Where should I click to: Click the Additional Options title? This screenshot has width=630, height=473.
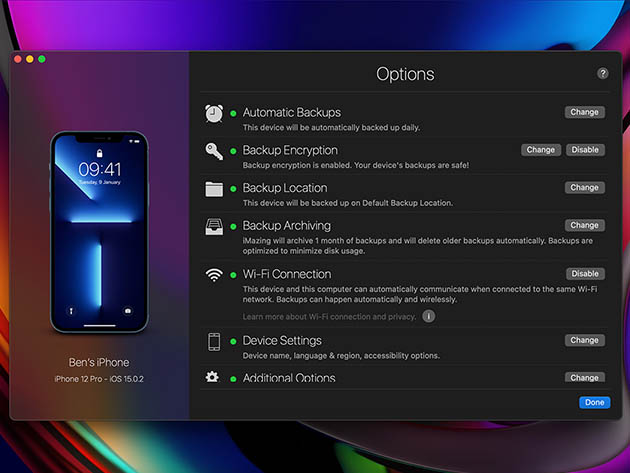click(289, 378)
